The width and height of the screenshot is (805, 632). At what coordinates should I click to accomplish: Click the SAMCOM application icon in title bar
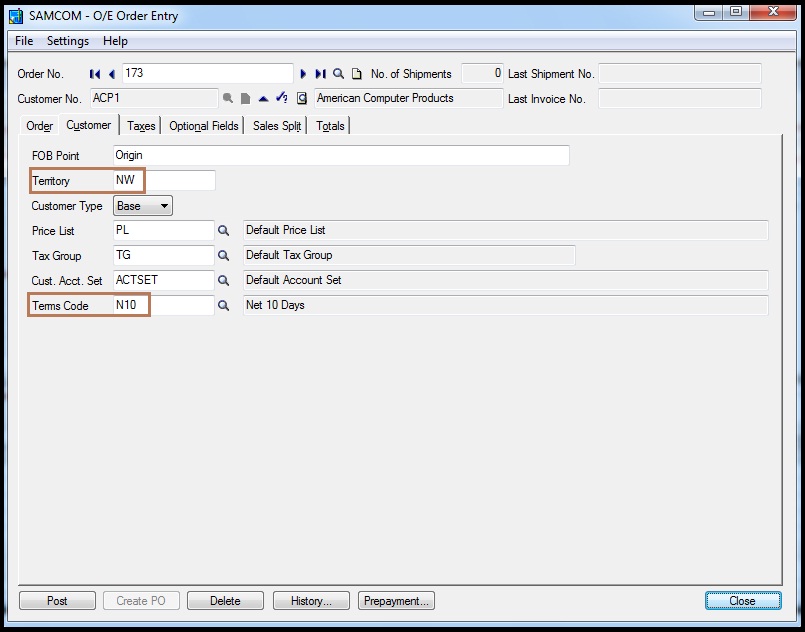pyautogui.click(x=16, y=16)
